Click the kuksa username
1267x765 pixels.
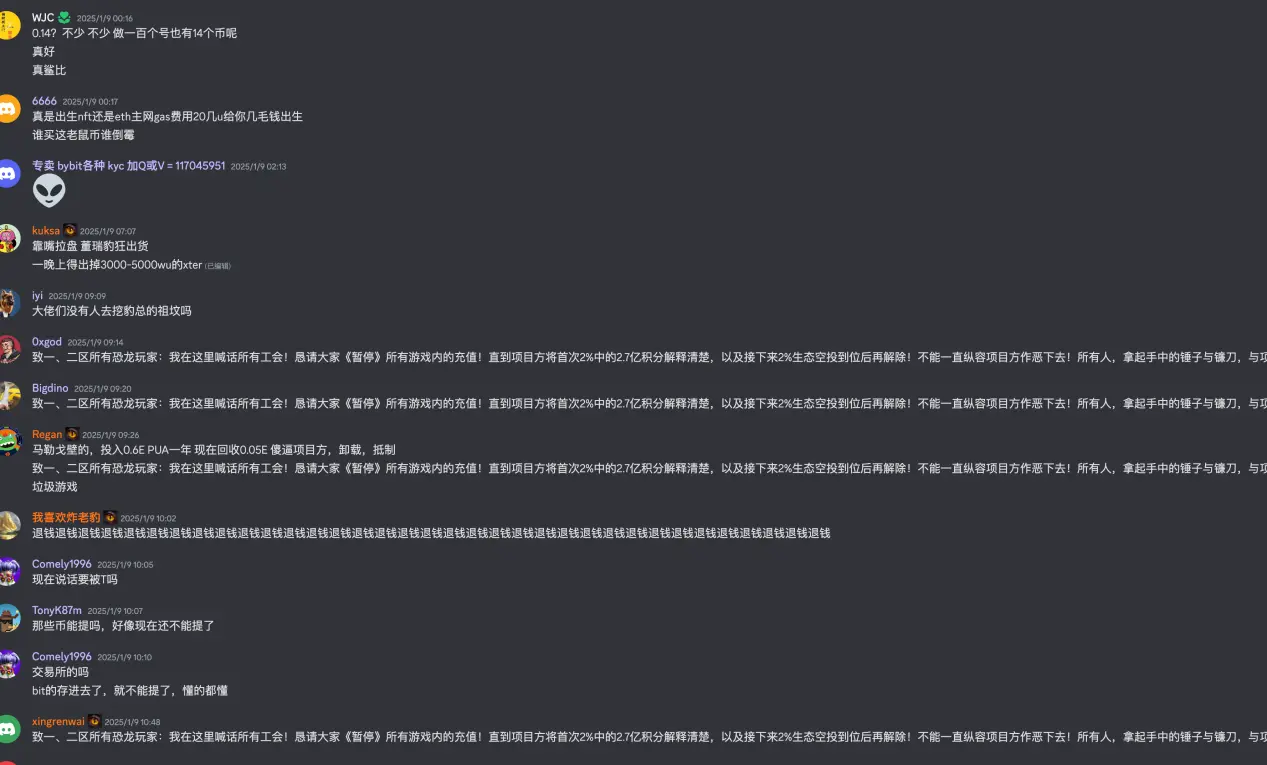tap(45, 231)
